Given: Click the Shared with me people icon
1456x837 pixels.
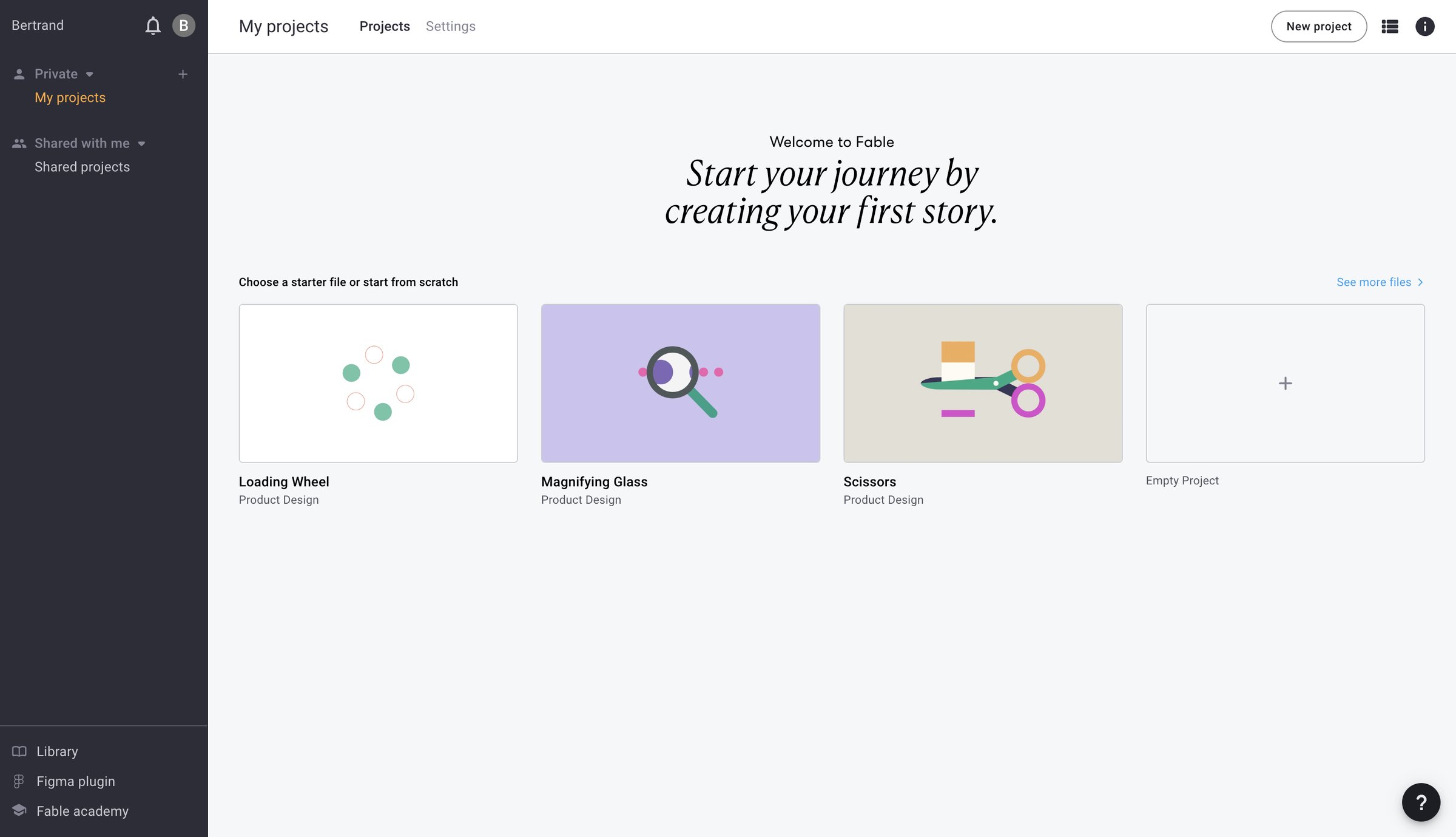Looking at the screenshot, I should [x=19, y=143].
